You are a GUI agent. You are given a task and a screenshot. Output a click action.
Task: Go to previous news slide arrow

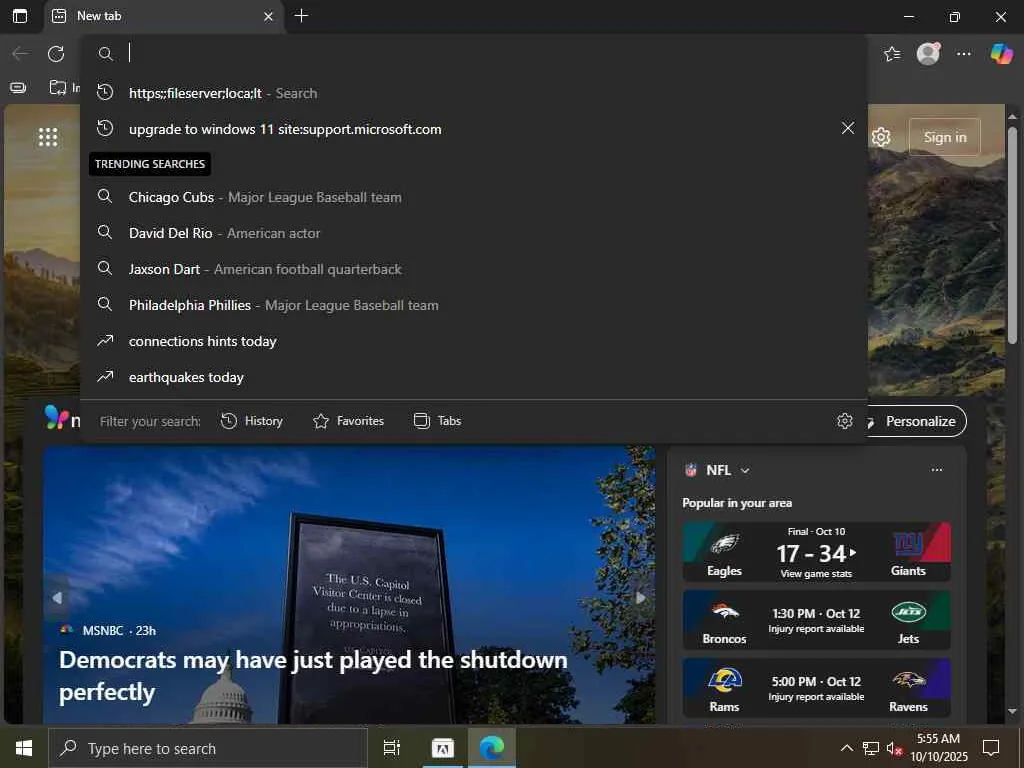pos(57,598)
